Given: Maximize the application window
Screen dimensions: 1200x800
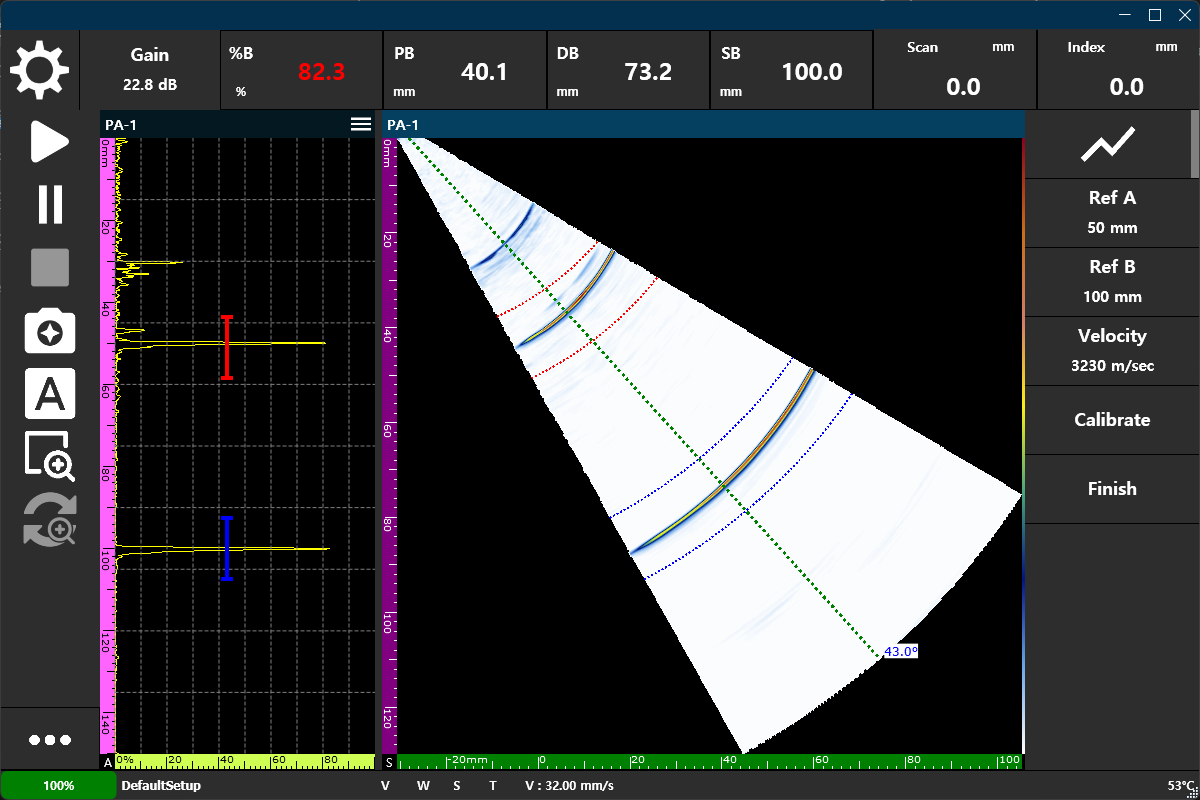Looking at the screenshot, I should [1155, 14].
